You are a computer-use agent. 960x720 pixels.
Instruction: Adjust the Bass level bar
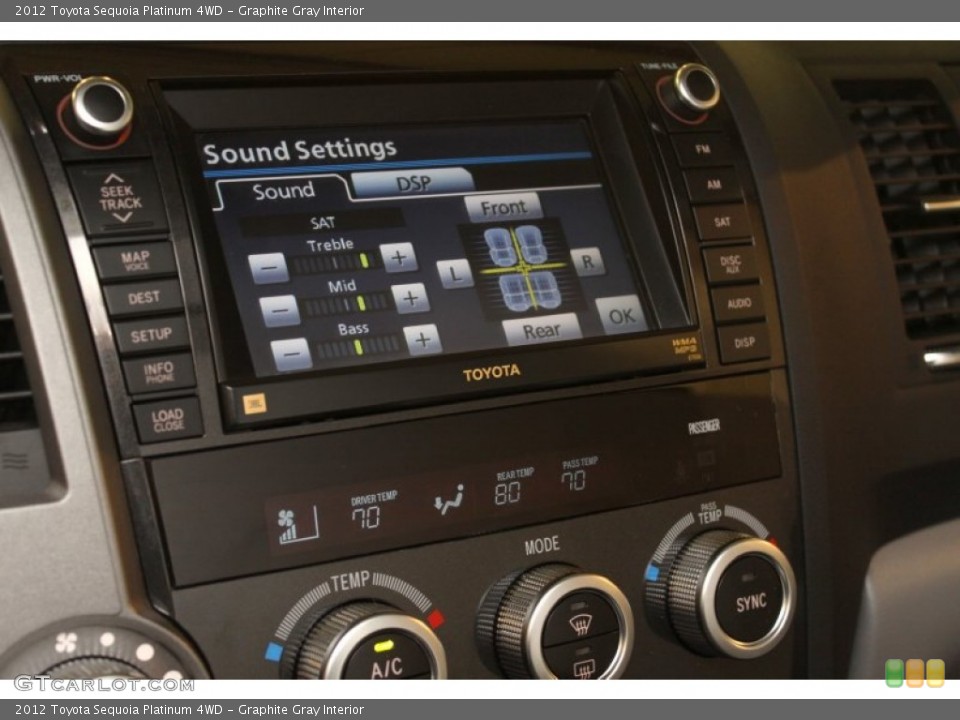[358, 347]
